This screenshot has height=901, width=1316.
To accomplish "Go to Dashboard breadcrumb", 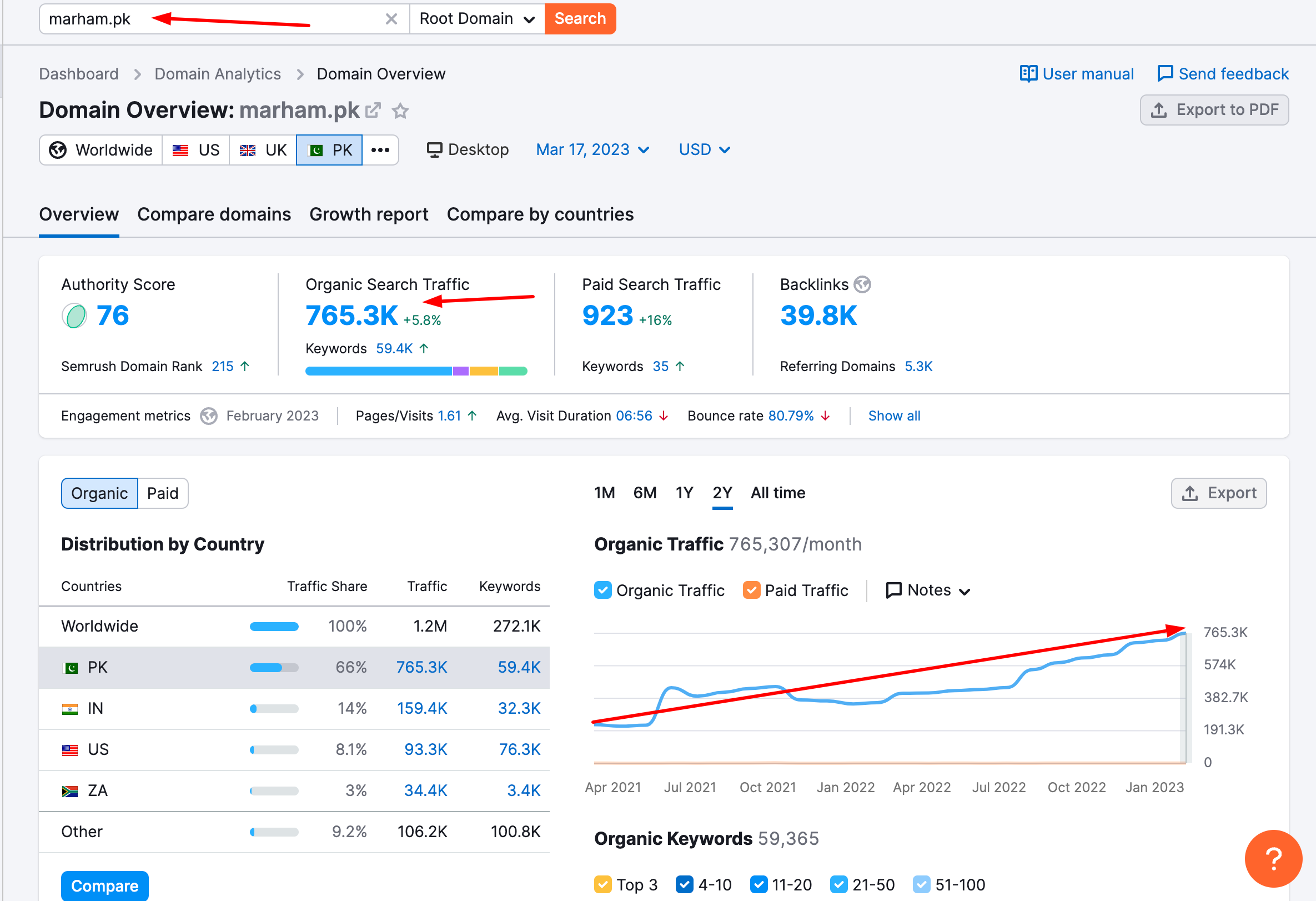I will pyautogui.click(x=79, y=74).
